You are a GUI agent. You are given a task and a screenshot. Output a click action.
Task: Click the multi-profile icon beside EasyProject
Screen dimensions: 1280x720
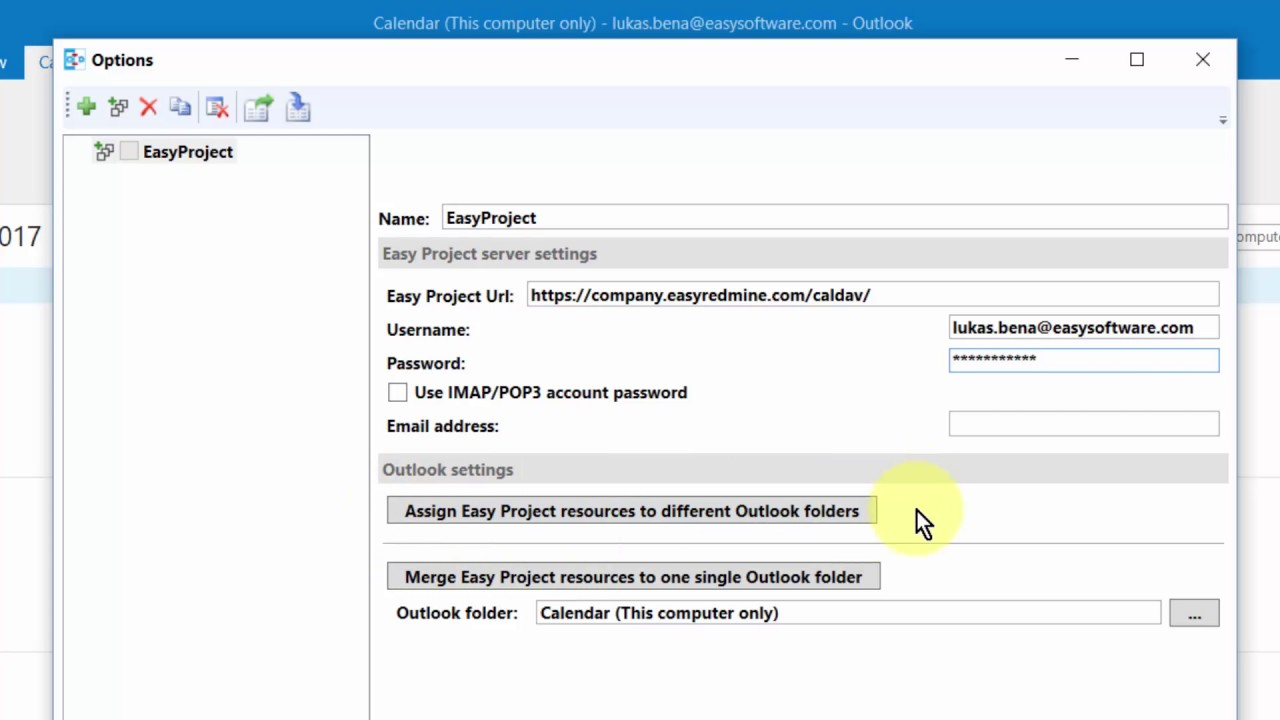pos(104,152)
